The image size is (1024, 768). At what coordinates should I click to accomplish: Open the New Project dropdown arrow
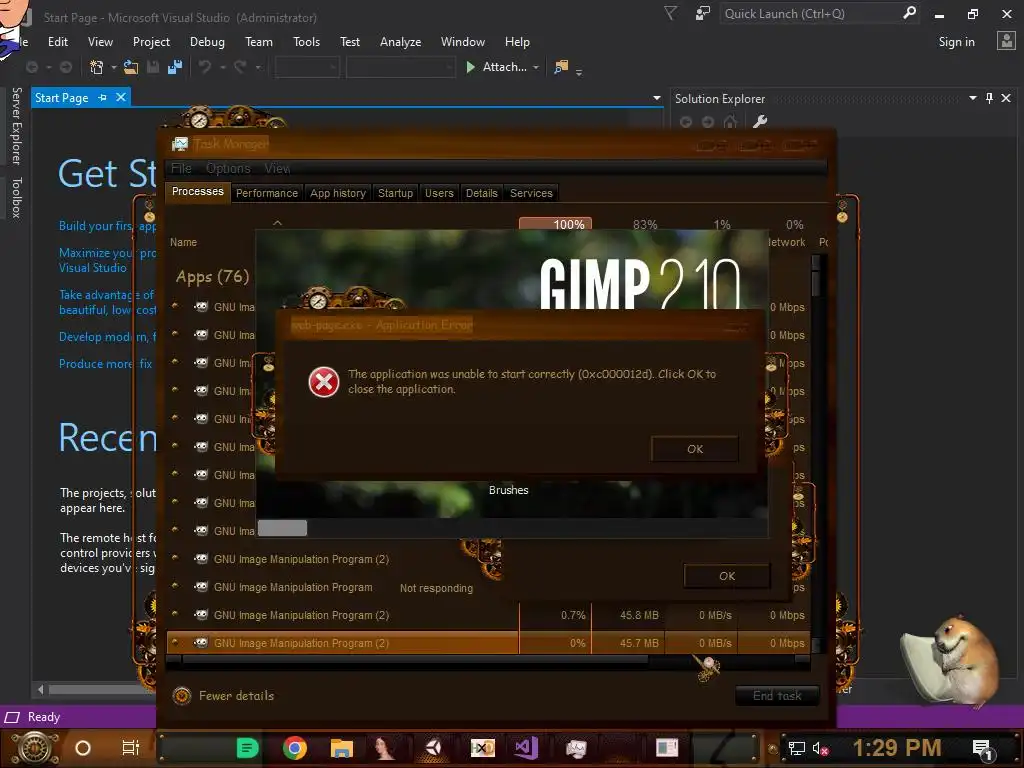[114, 67]
